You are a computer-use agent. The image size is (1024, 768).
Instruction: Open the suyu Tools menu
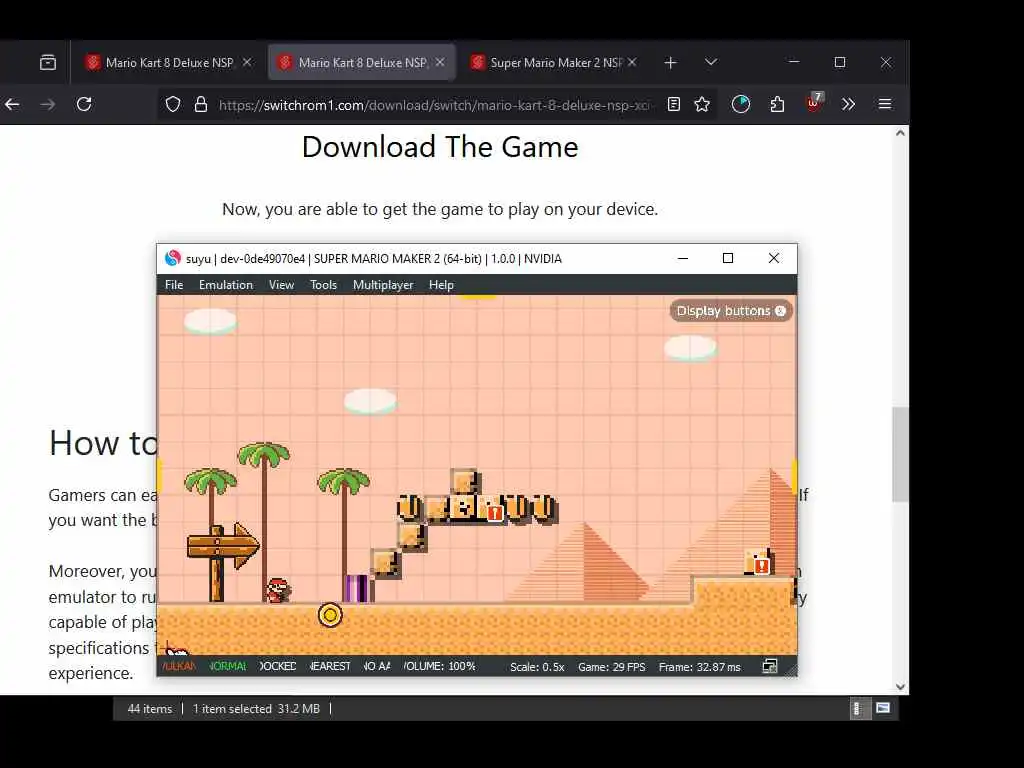pos(323,285)
